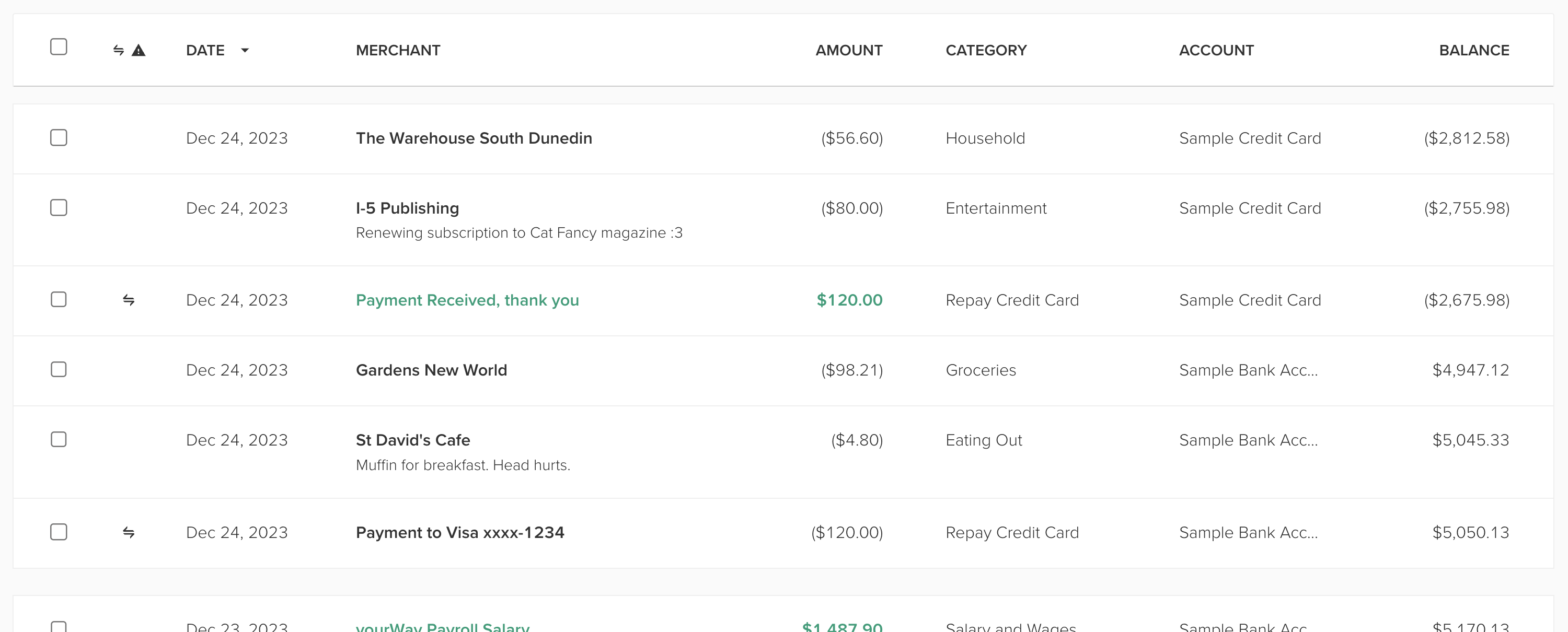This screenshot has height=632, width=1568.
Task: Click transfer icon in table header
Action: (x=119, y=51)
